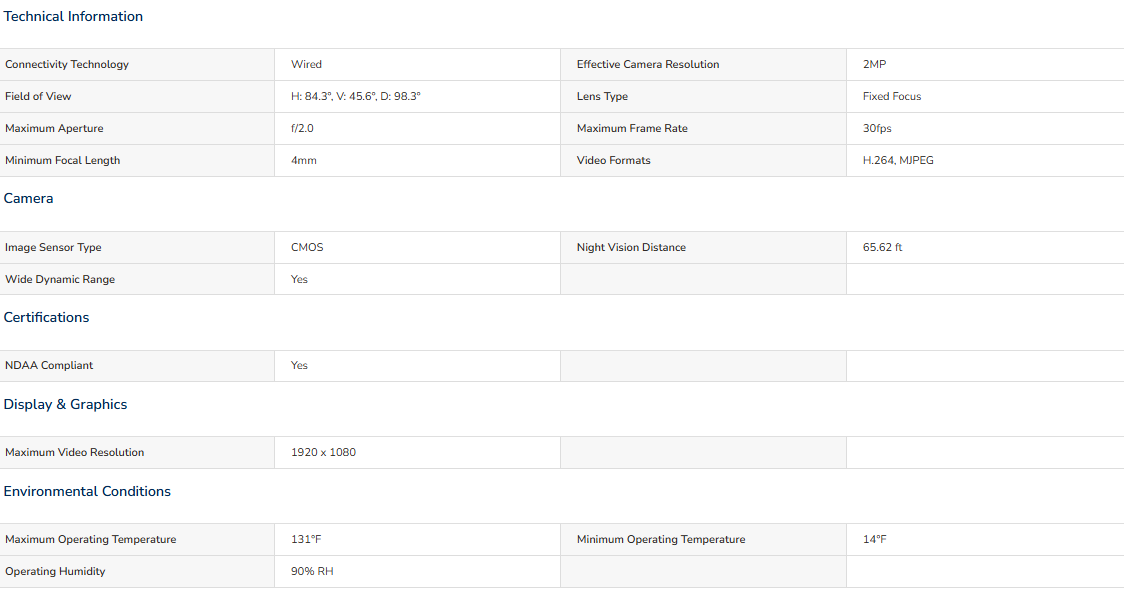1124x592 pixels.
Task: Click the Fixed Focus lens value
Action: pos(892,96)
